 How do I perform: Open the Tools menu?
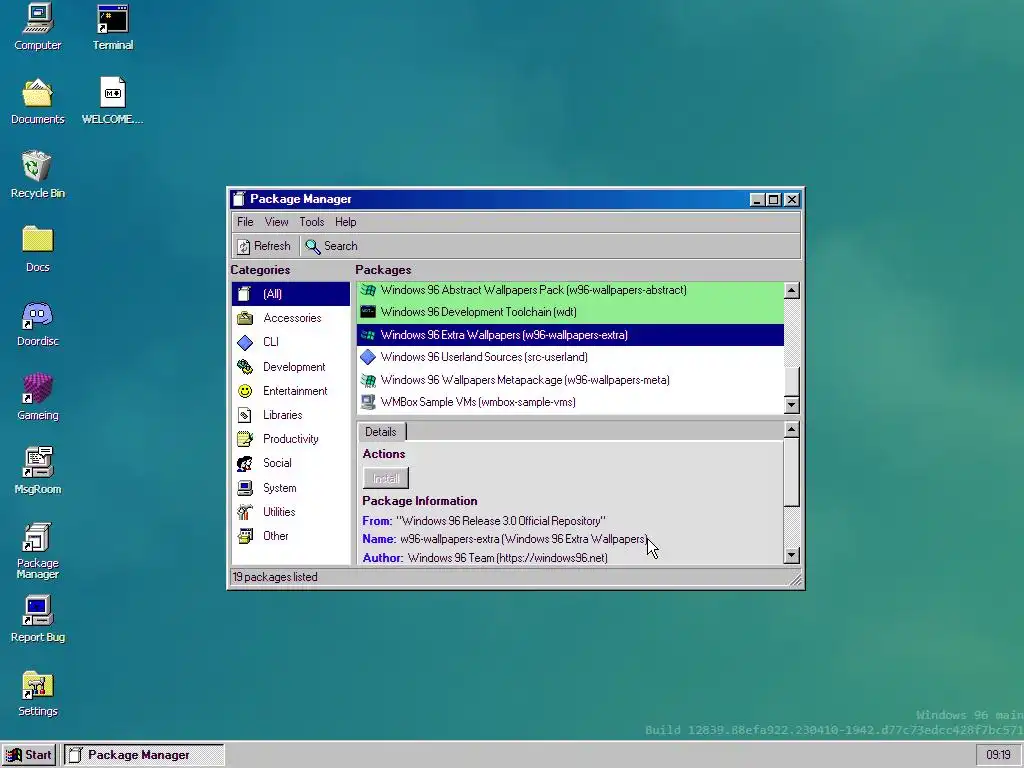pos(312,222)
